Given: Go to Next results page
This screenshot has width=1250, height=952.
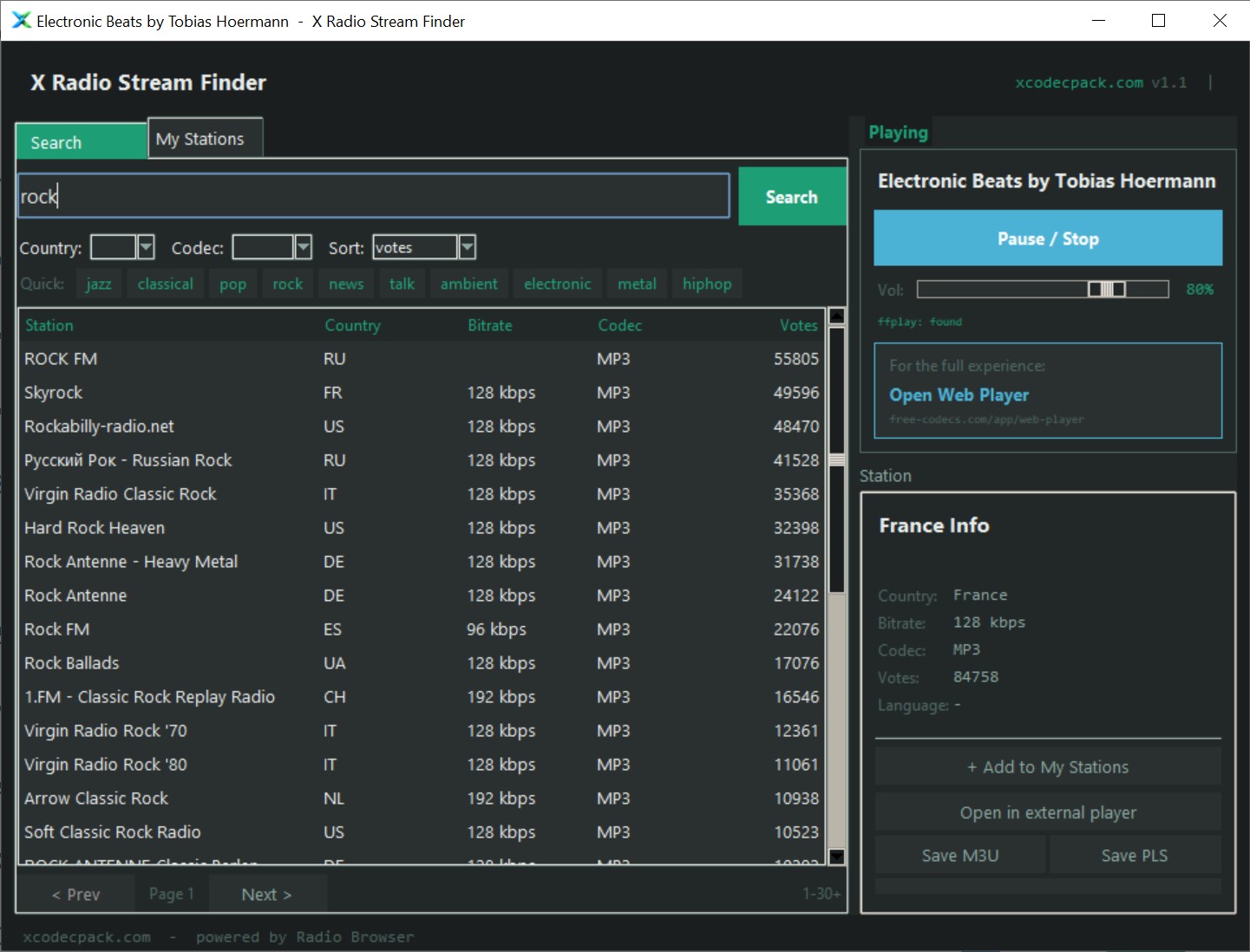Looking at the screenshot, I should (x=266, y=894).
